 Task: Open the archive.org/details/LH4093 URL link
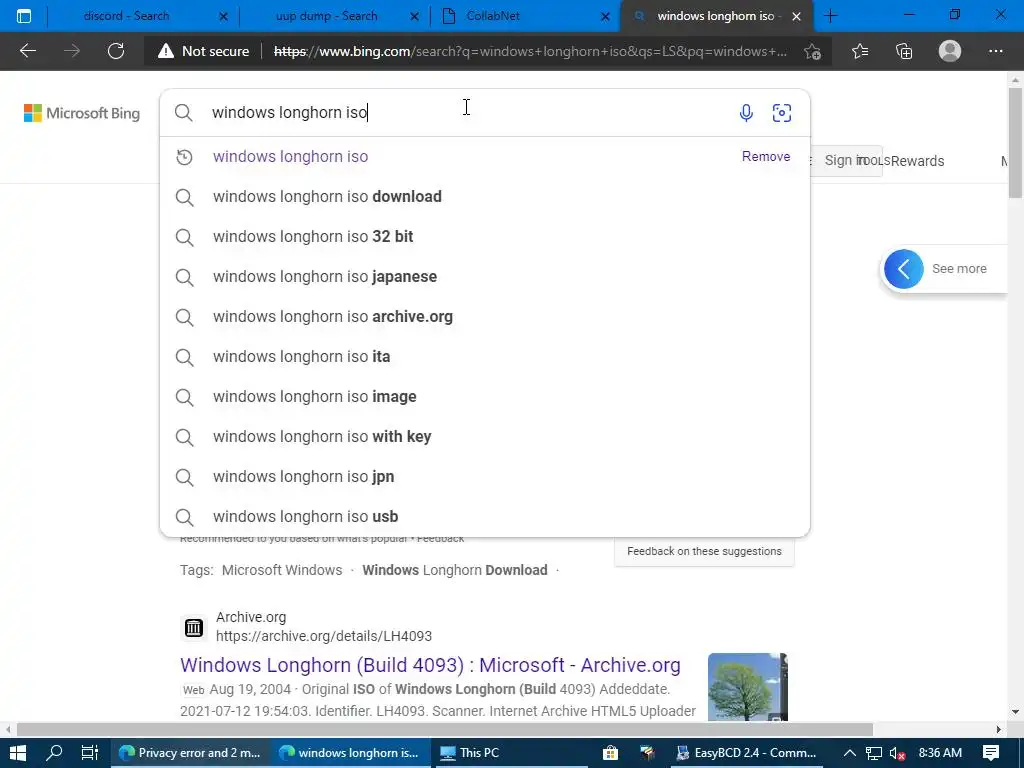point(324,636)
